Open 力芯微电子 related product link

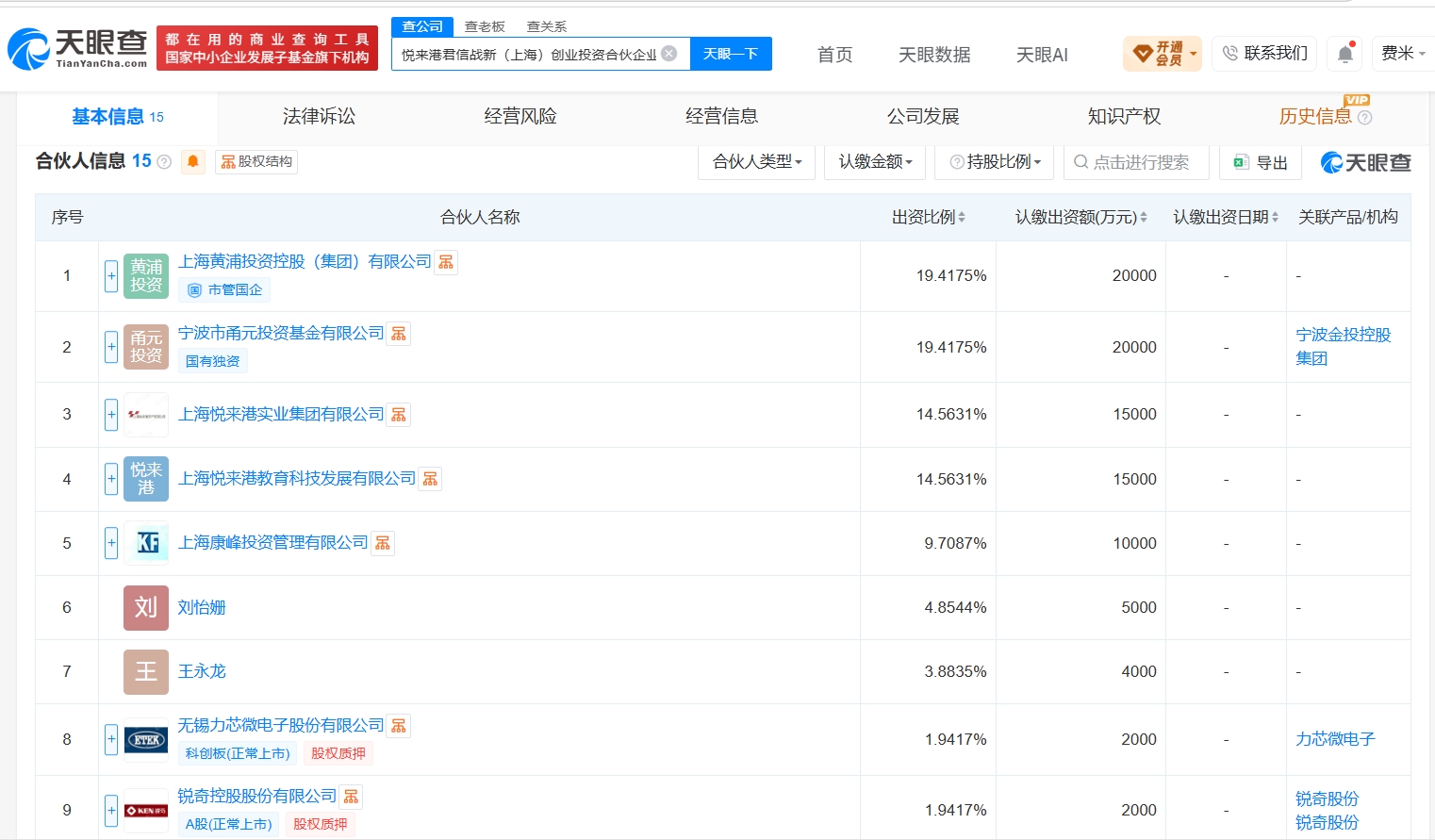(x=1335, y=740)
